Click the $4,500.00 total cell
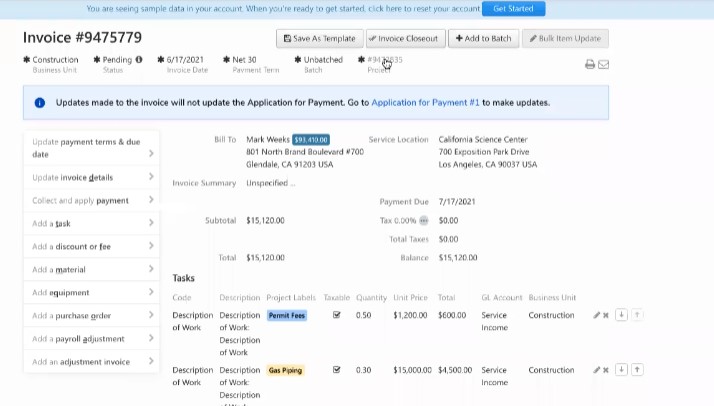Screen dimensions: 714x406 coord(455,370)
